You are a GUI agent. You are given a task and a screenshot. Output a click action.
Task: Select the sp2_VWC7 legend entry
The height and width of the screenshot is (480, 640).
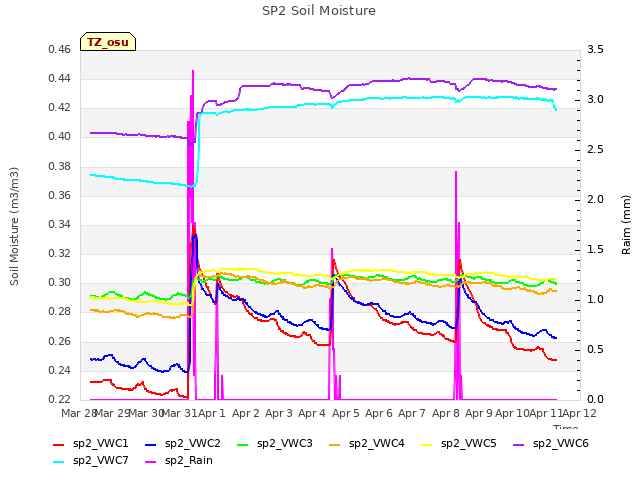(x=91, y=461)
